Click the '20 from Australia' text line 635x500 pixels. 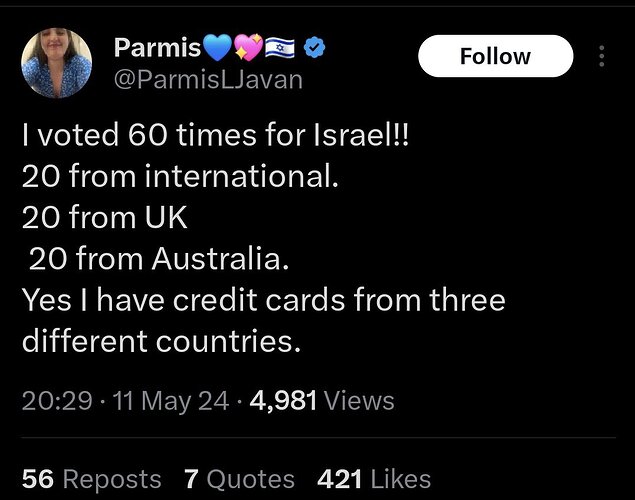click(x=159, y=258)
